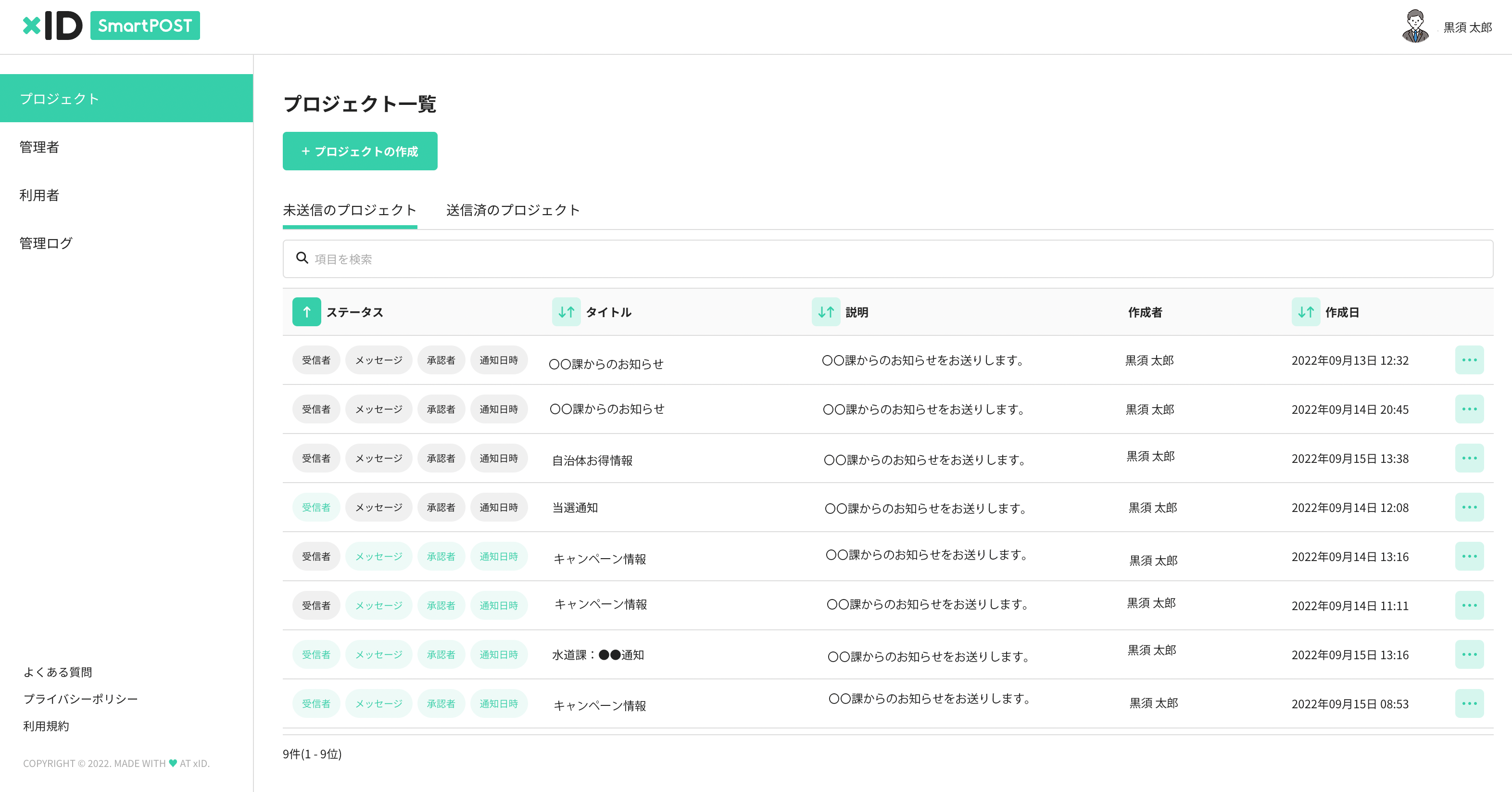Open 管理ログ in the sidebar
The height and width of the screenshot is (792, 1512).
[x=46, y=243]
